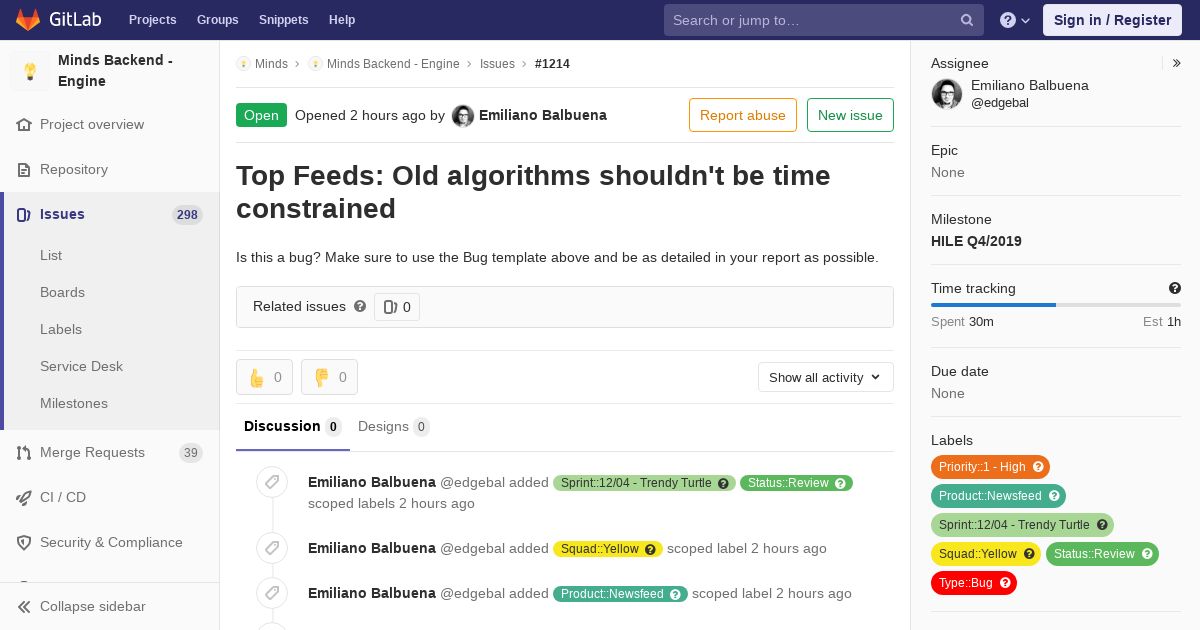The height and width of the screenshot is (630, 1200).
Task: Click the New issue button
Action: click(x=850, y=115)
